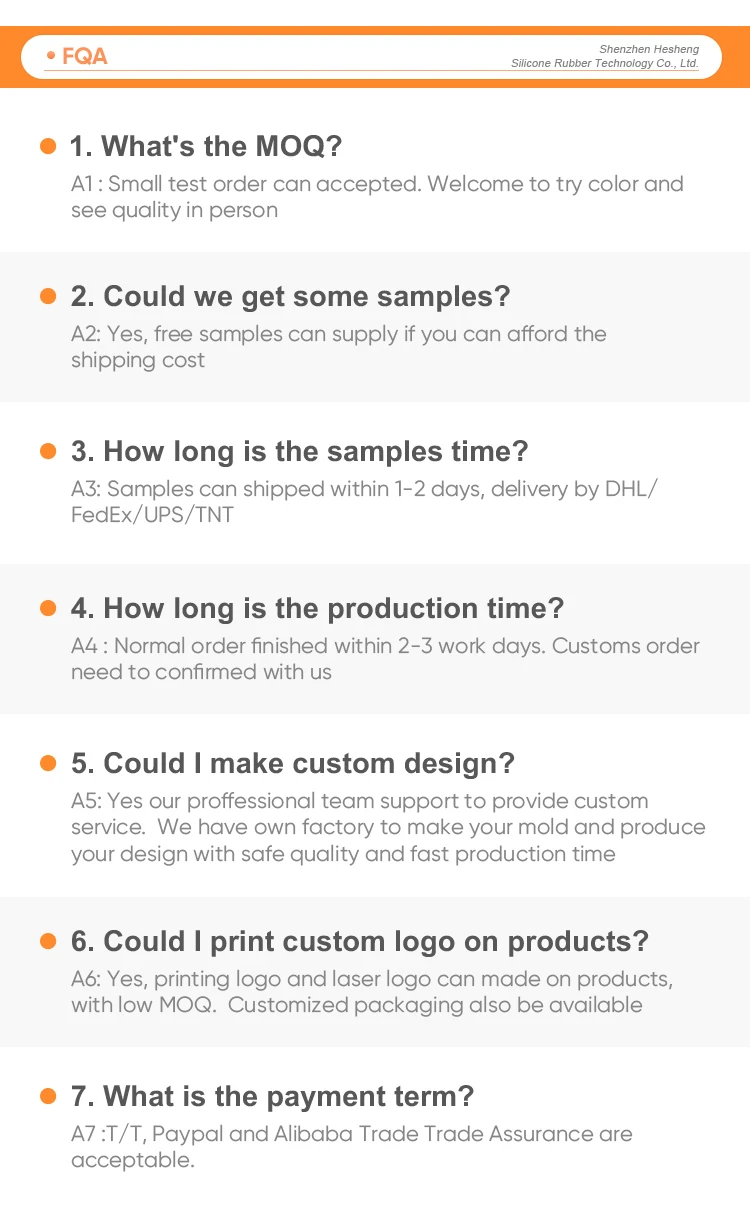The width and height of the screenshot is (750, 1221).
Task: Click the small orange dot before FQA
Action: point(51,57)
